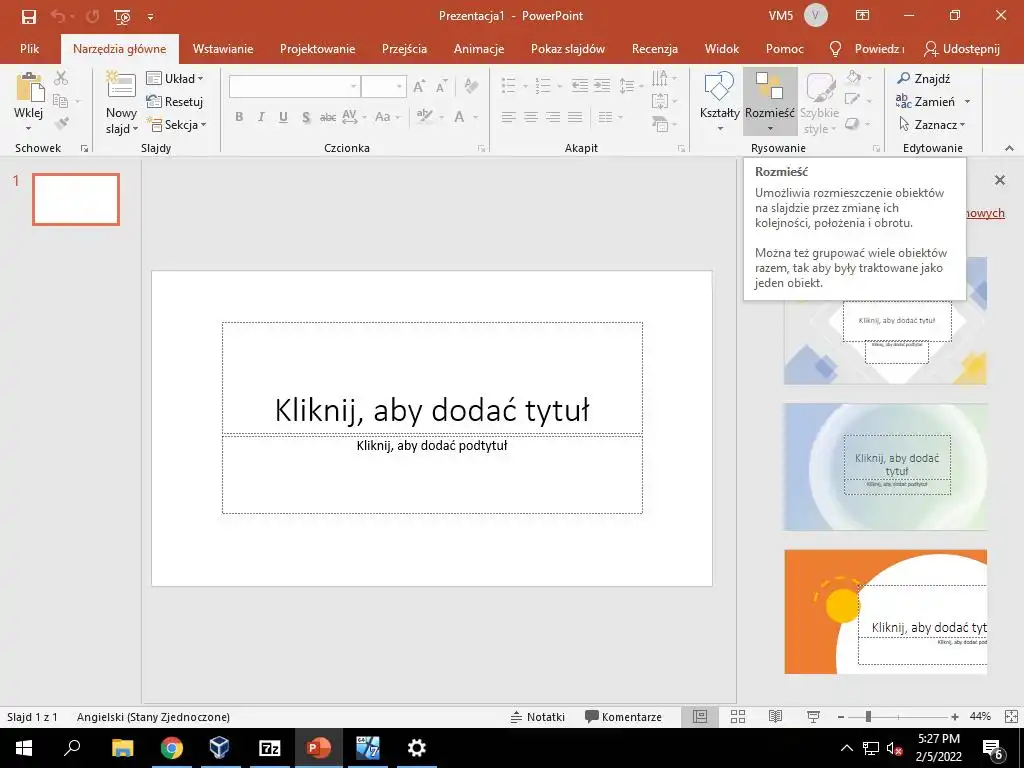The image size is (1024, 768).
Task: Open character spacing AV dropdown
Action: 355,117
